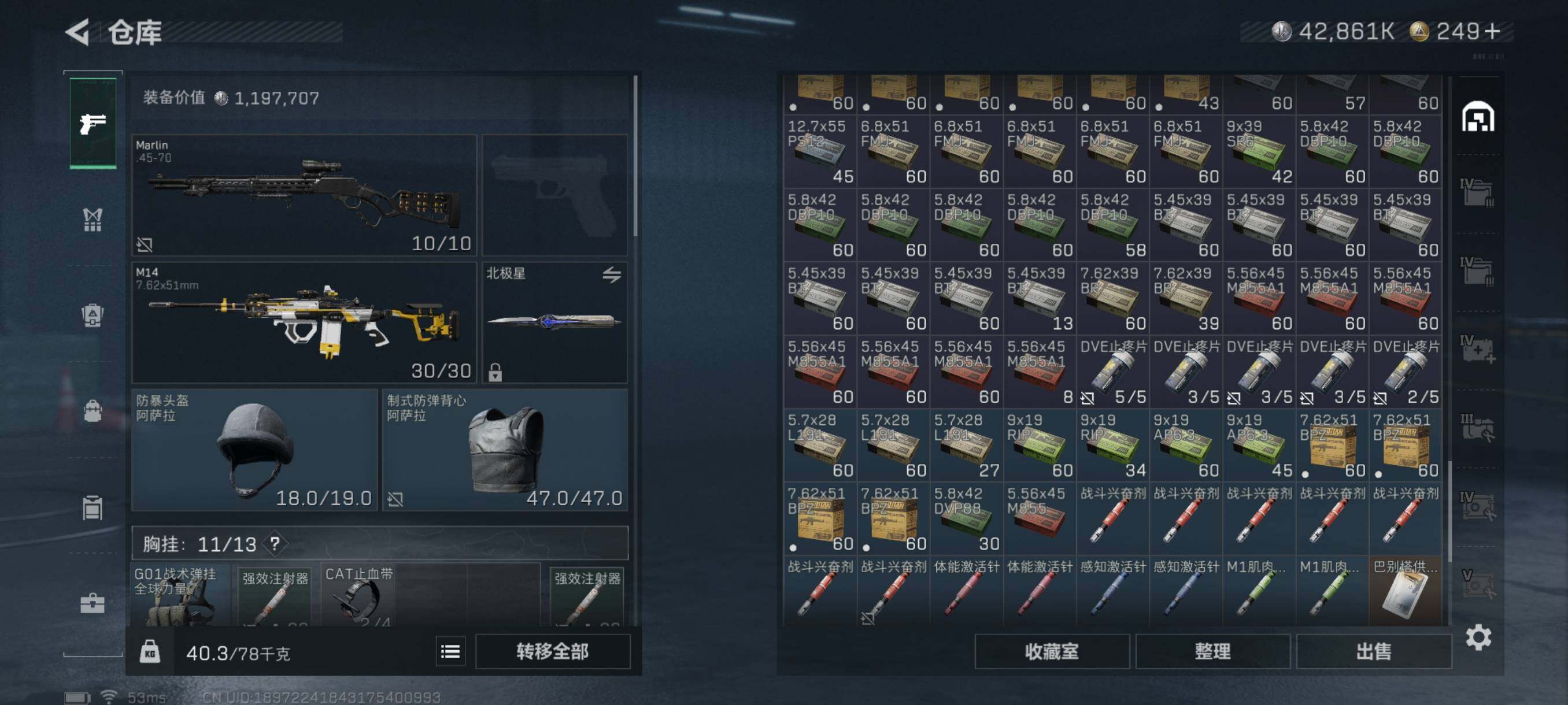
Task: Click the 整理 organize button
Action: 1212,652
